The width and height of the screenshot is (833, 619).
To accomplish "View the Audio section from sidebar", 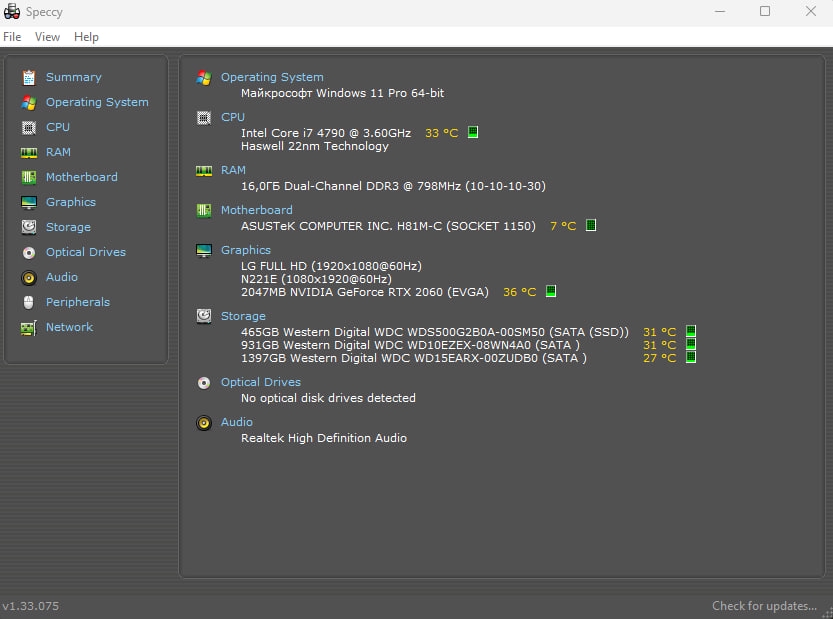I will [62, 277].
